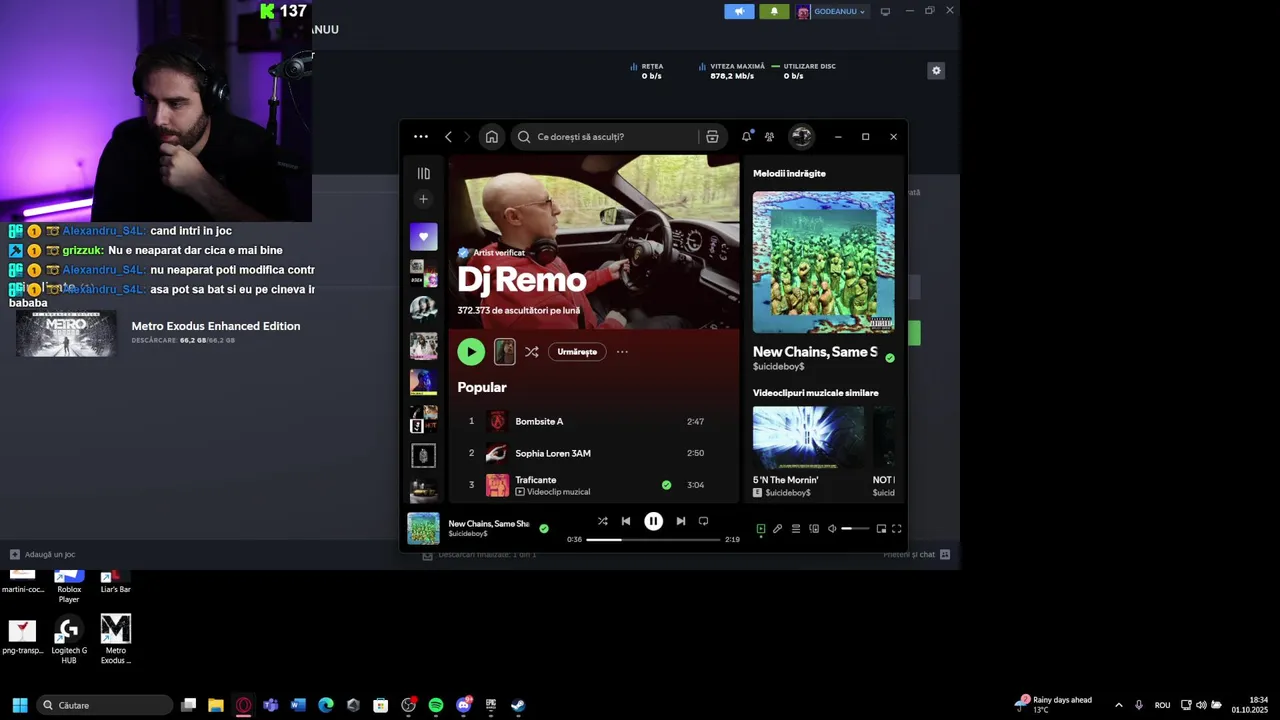Open the Dj Remo artist title
Image resolution: width=1280 pixels, height=720 pixels.
click(x=521, y=280)
